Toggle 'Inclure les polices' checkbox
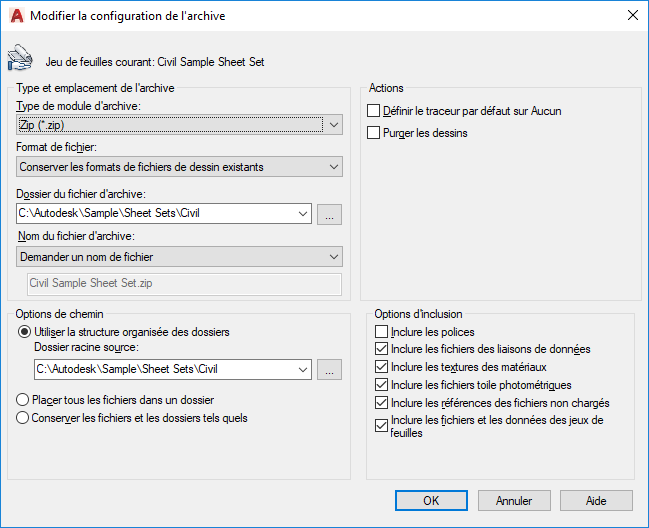Viewport: 649px width, 528px height. 381,332
